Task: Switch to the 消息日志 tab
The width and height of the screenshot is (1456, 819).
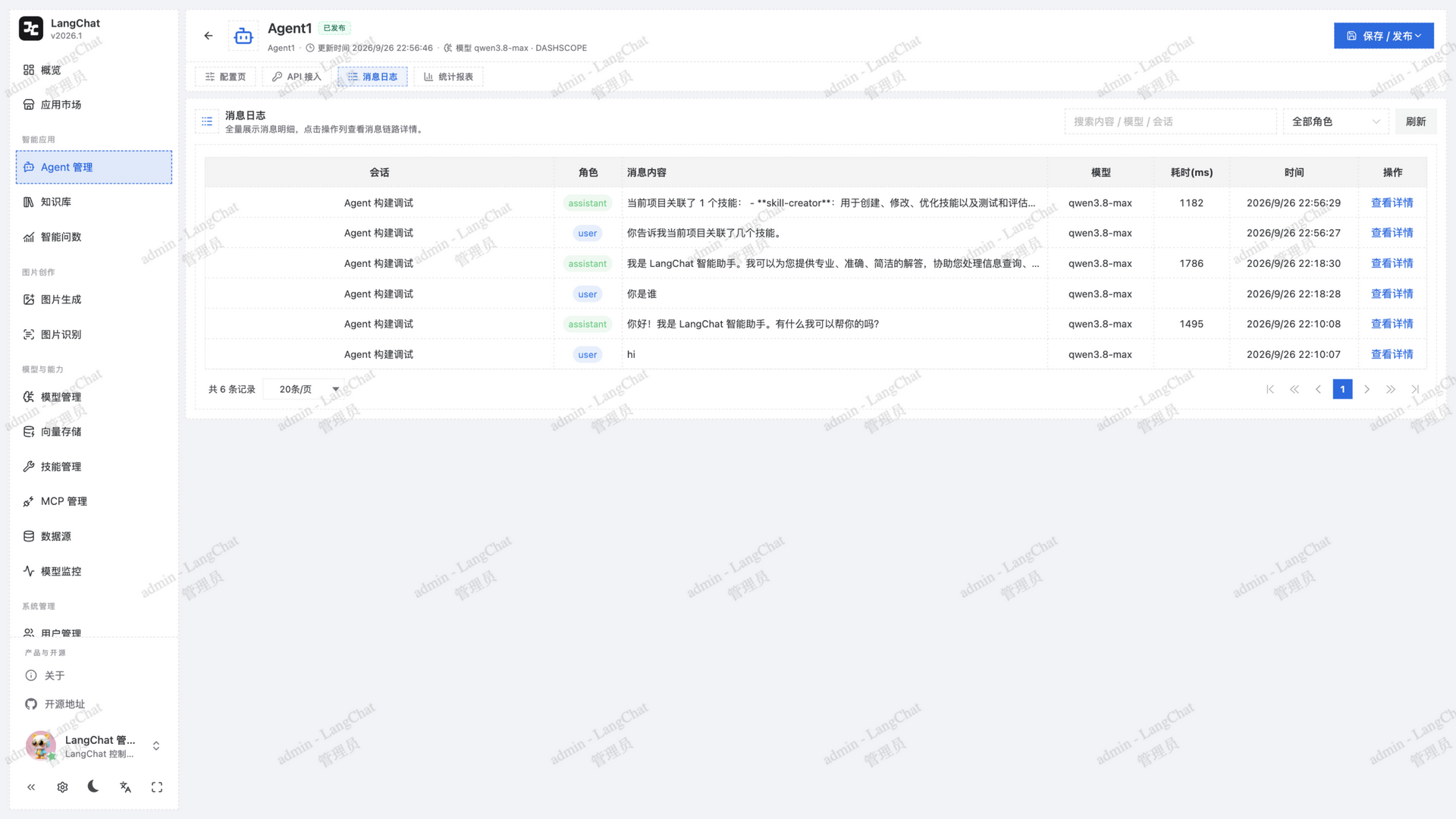Action: pos(372,77)
